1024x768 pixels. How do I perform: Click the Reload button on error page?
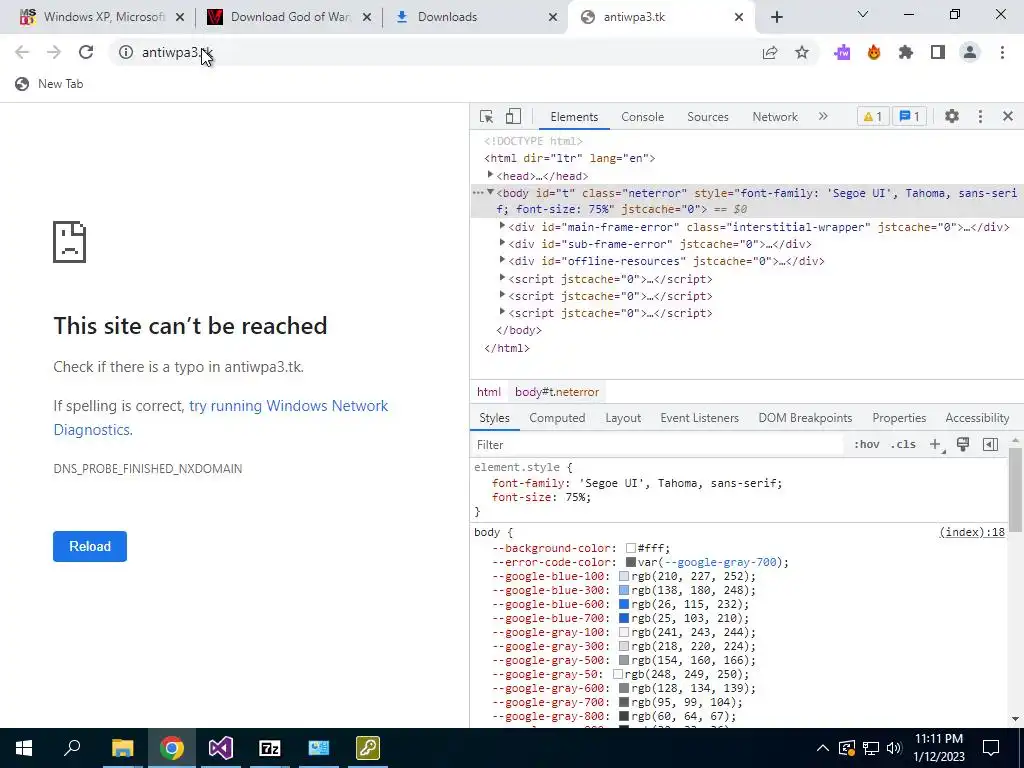[x=90, y=547]
